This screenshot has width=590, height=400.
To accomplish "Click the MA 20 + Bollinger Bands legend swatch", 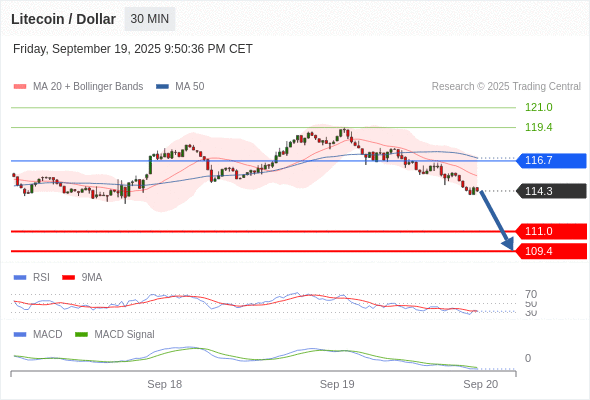I will click(20, 87).
